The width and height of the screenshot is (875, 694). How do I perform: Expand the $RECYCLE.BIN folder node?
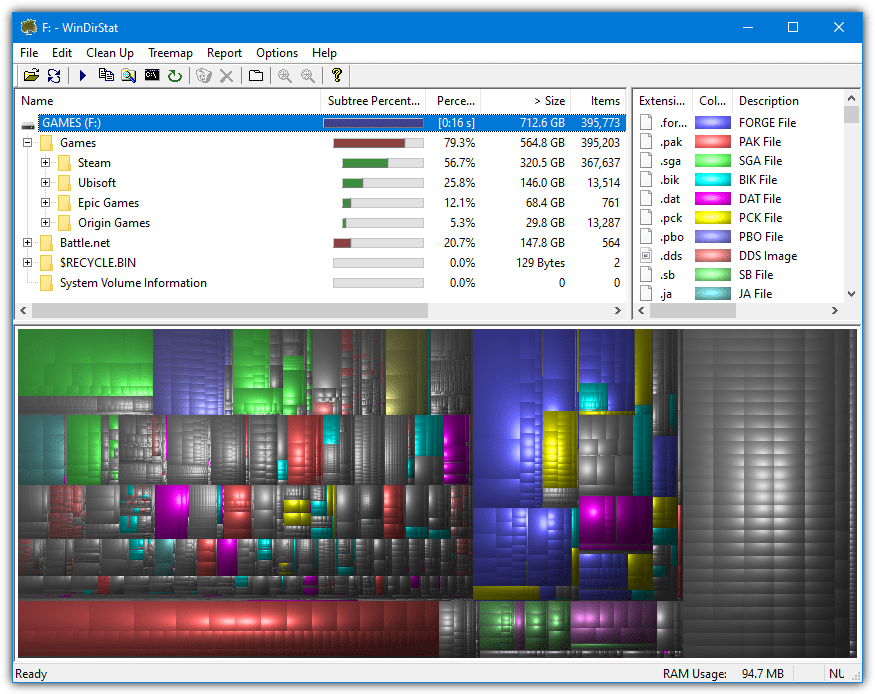point(27,263)
